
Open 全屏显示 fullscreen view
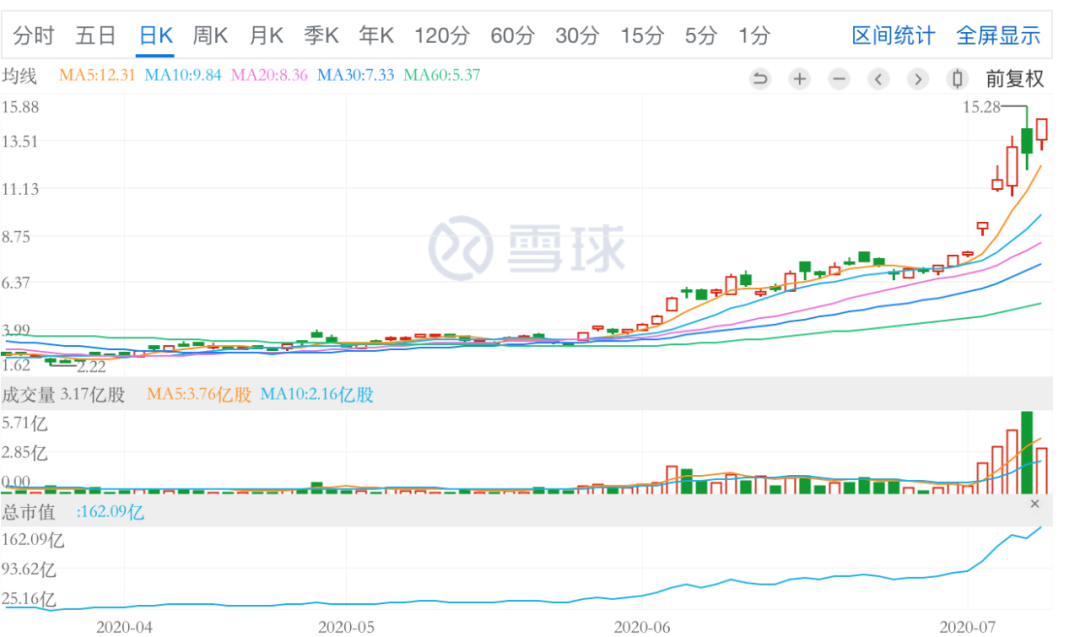998,35
